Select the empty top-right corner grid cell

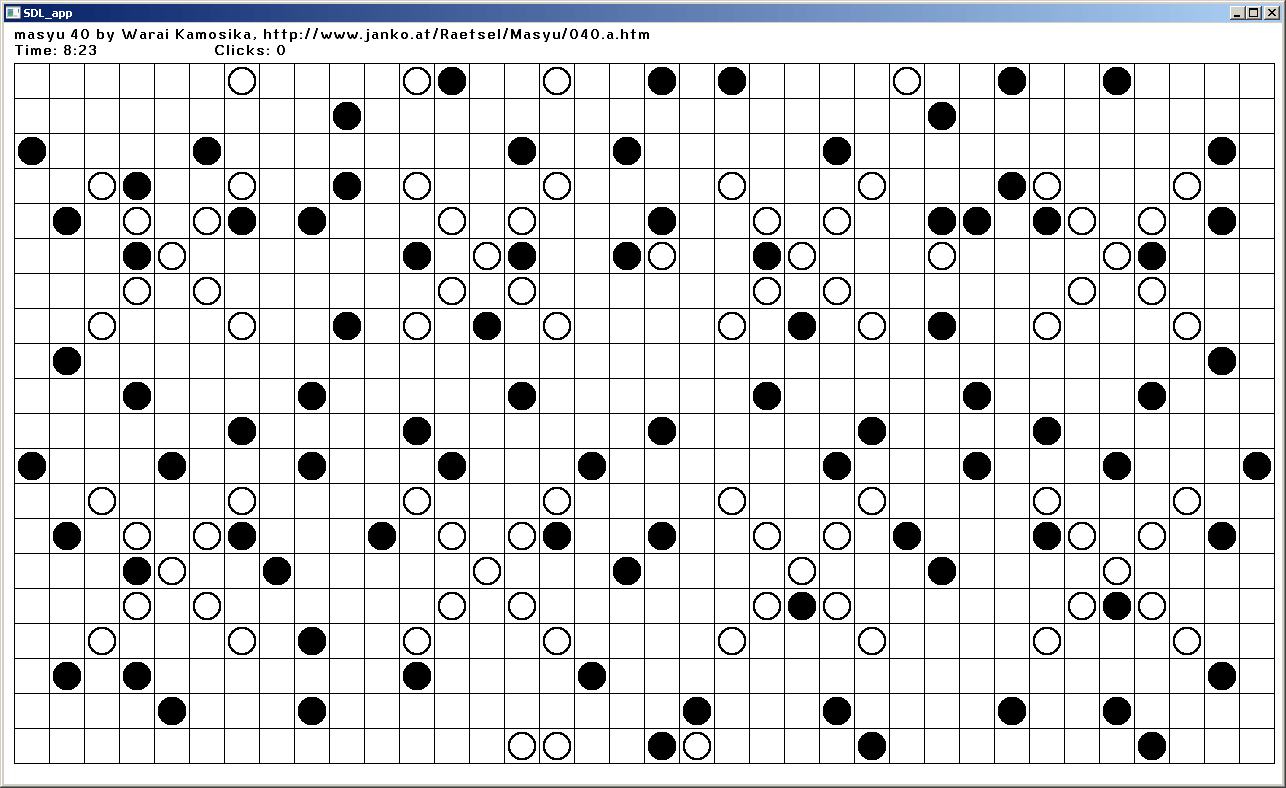pyautogui.click(x=1257, y=81)
